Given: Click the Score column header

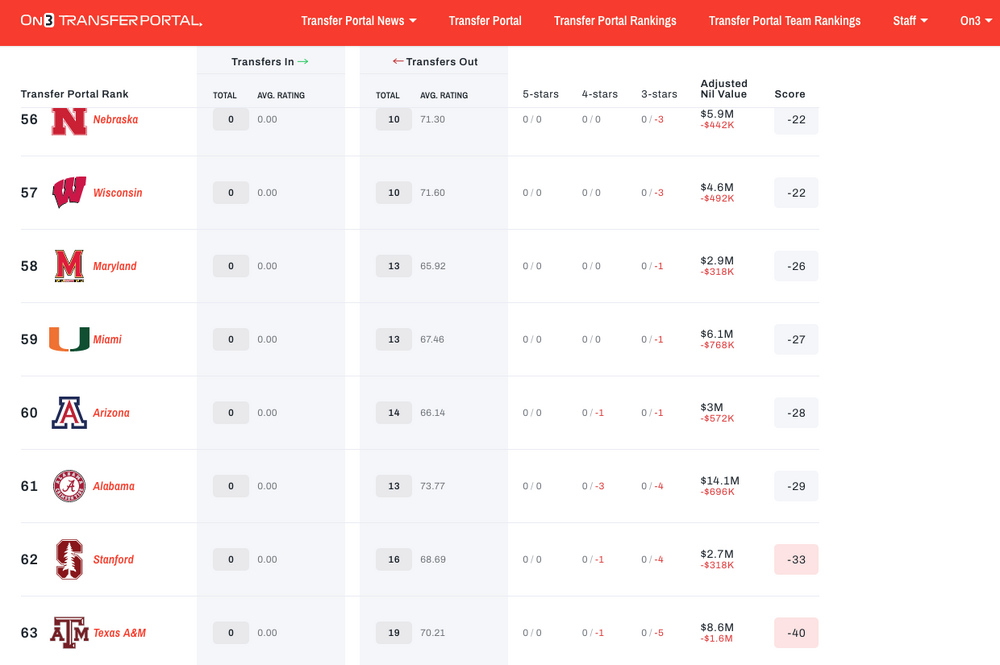Looking at the screenshot, I should (x=789, y=94).
